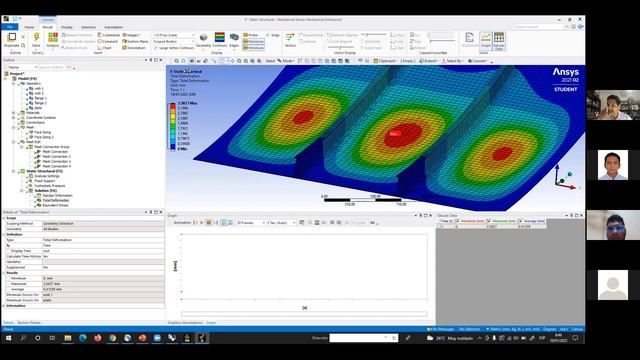Click the Duplicate icon in the ribbon
640x360 pixels.
coord(12,38)
